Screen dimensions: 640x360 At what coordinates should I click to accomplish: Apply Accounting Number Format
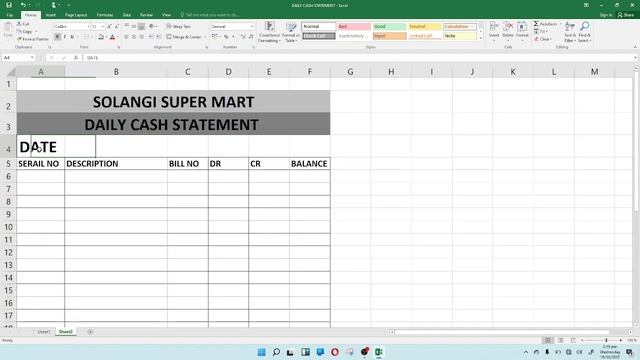(215, 37)
